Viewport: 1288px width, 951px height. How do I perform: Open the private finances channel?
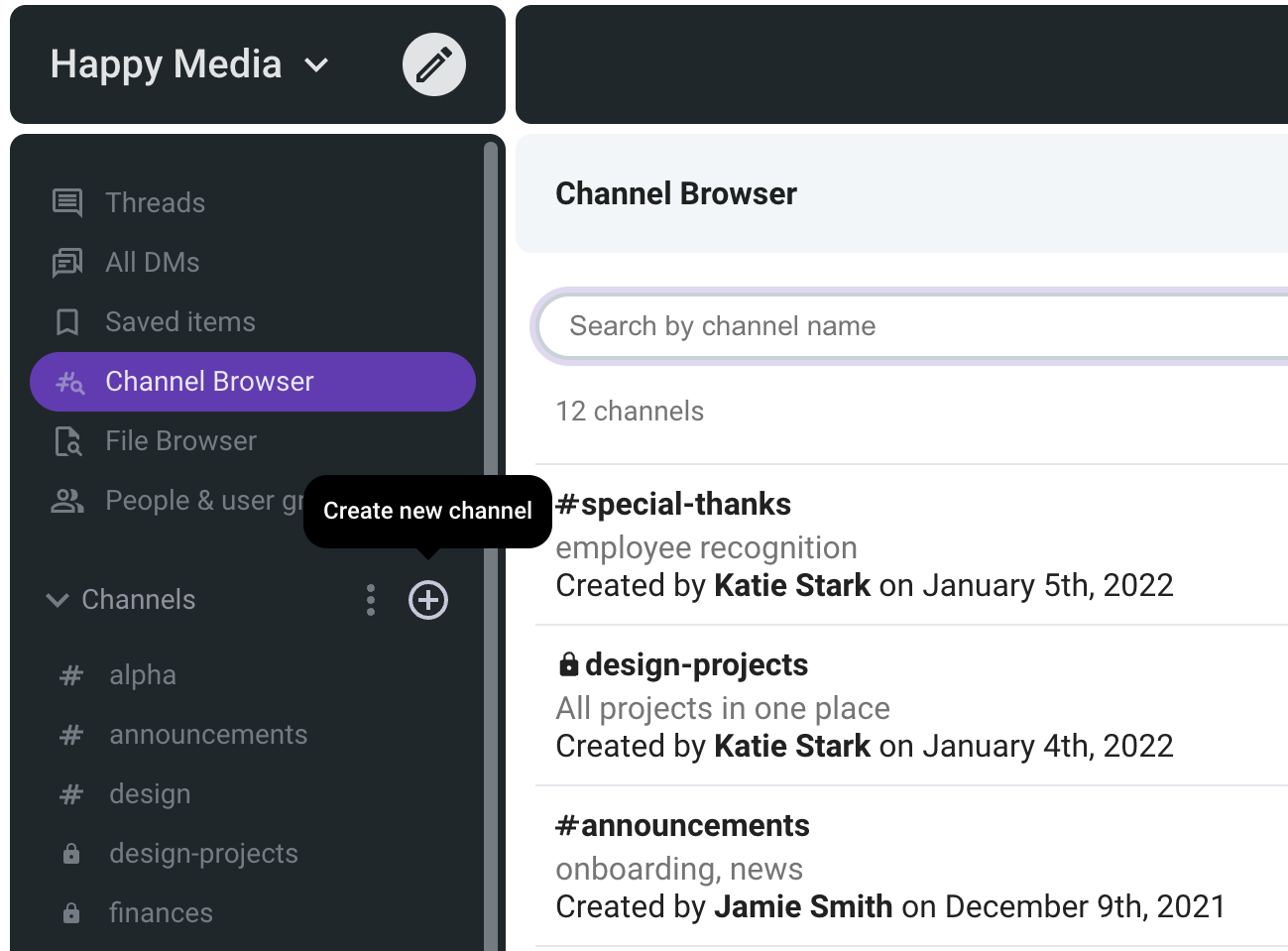[x=161, y=913]
